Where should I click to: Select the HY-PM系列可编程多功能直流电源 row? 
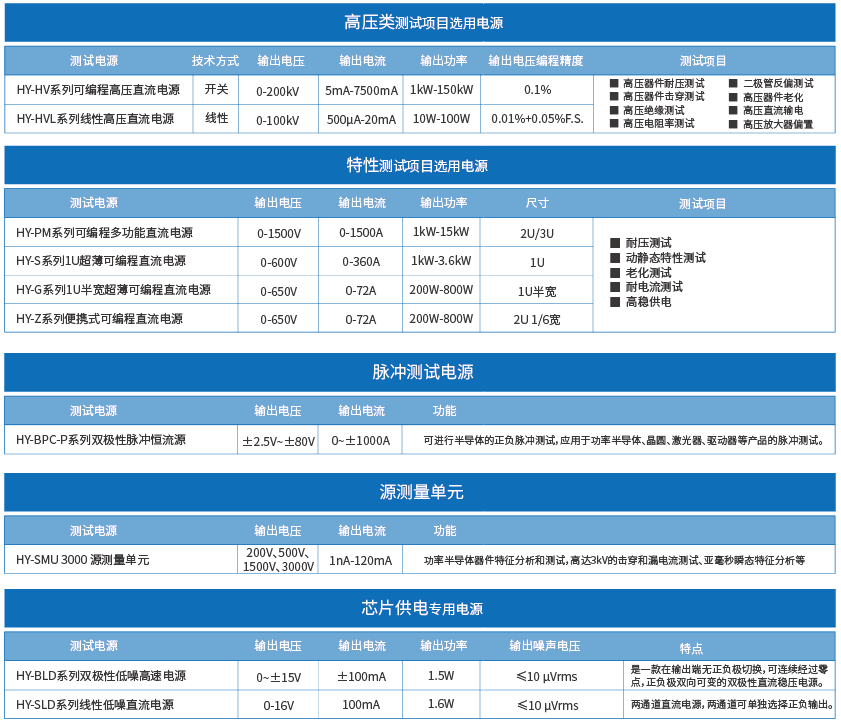[104, 233]
